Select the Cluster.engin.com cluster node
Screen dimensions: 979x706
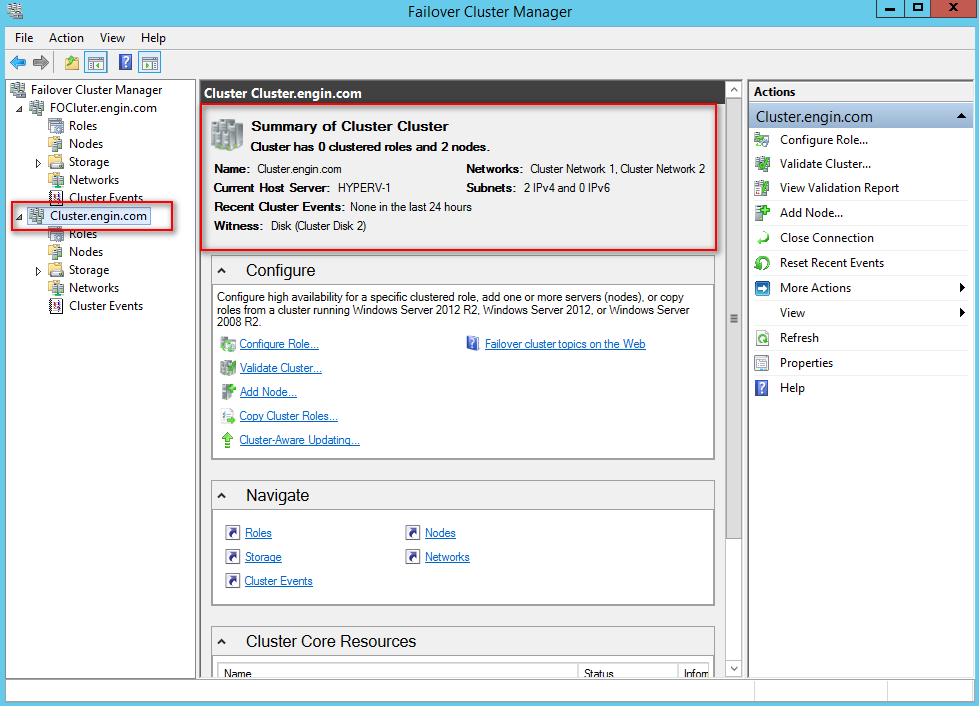point(98,216)
